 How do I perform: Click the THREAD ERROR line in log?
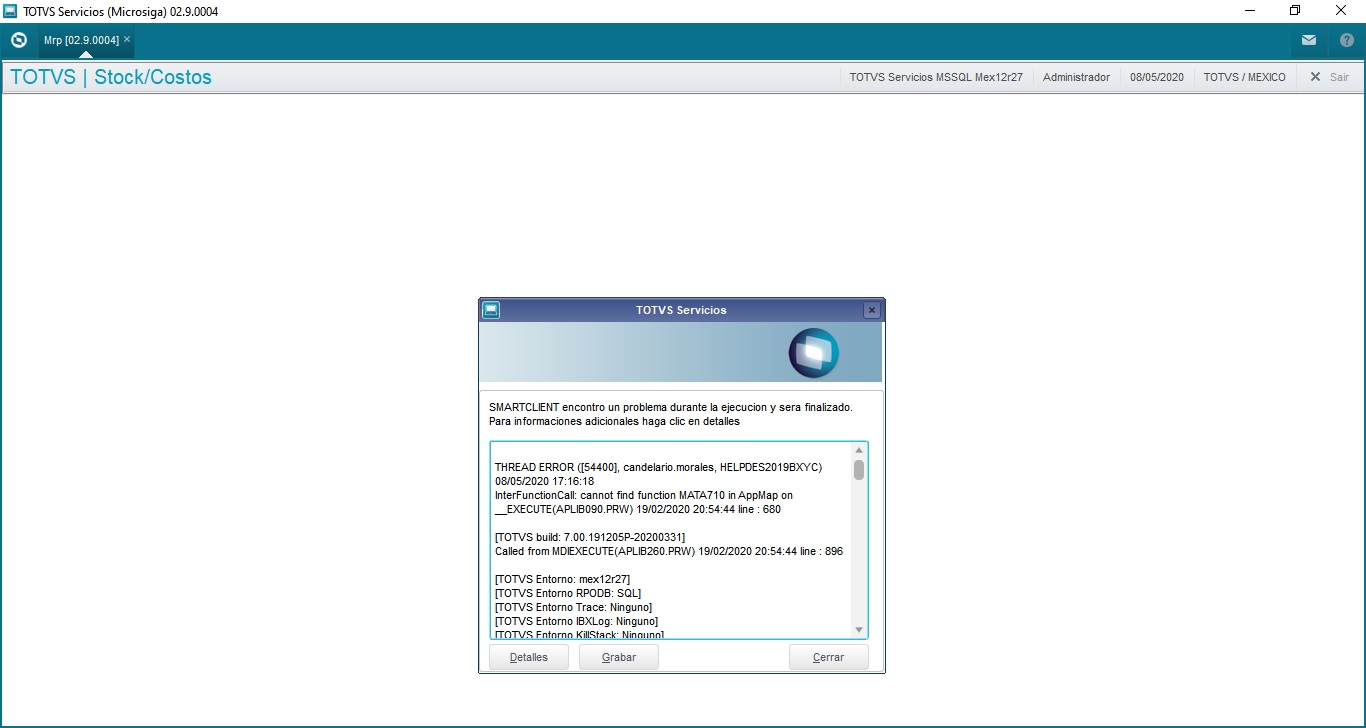658,467
